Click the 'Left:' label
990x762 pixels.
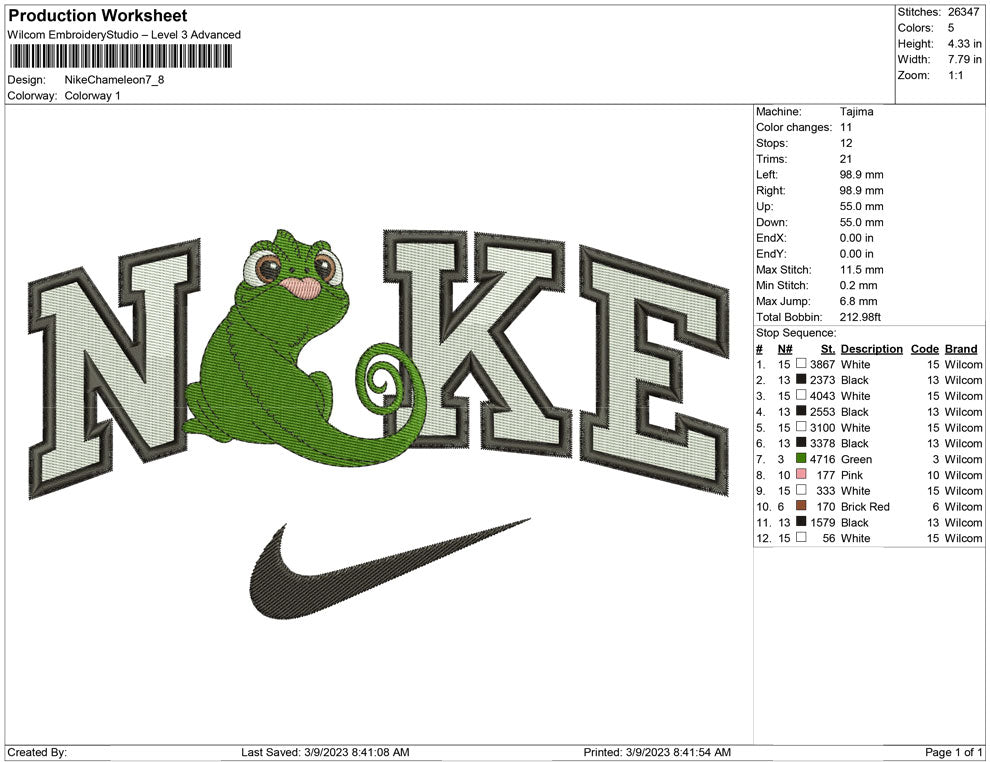[x=766, y=174]
